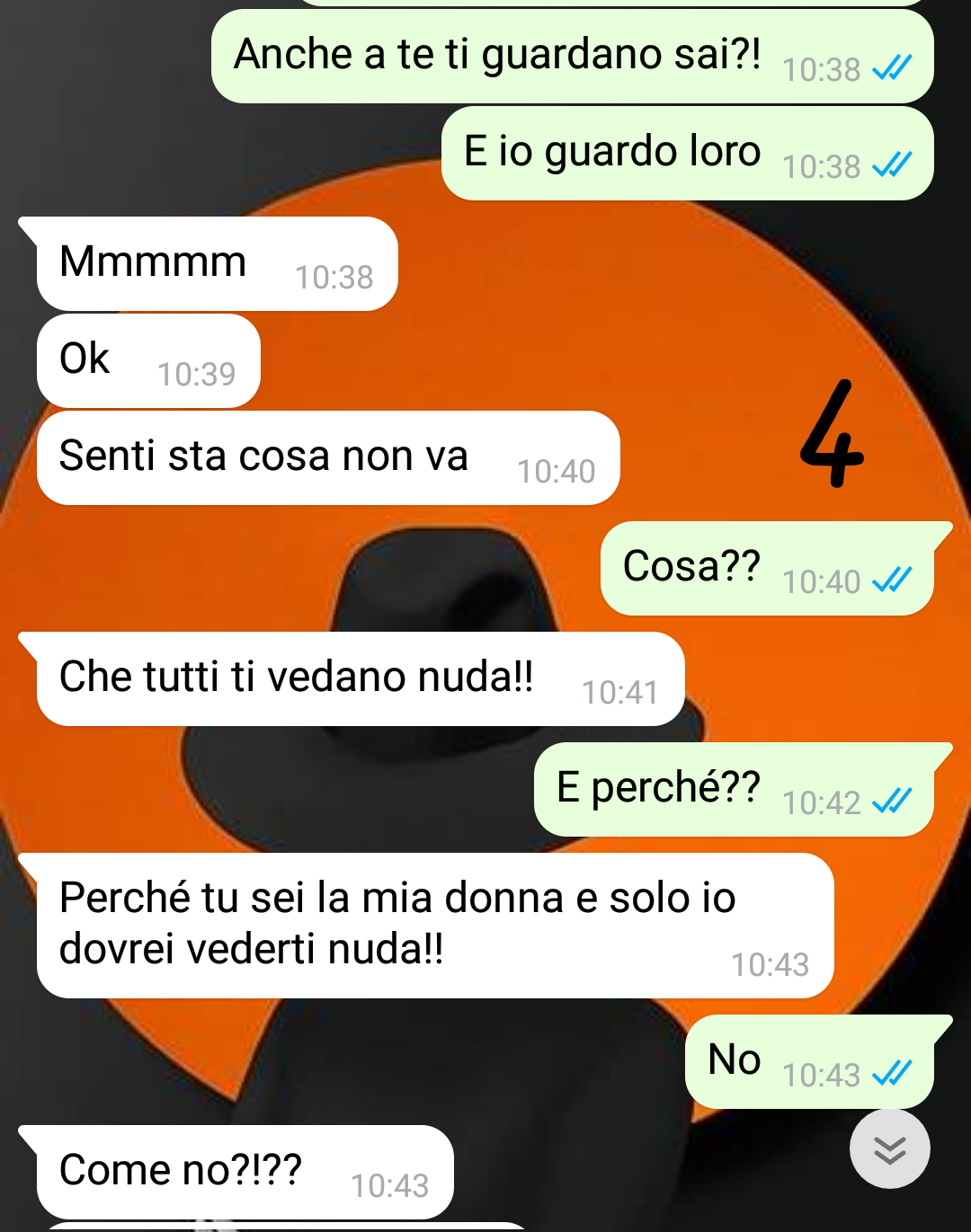
Task: Tap the scroll-to-bottom double chevron button
Action: coord(889,1149)
